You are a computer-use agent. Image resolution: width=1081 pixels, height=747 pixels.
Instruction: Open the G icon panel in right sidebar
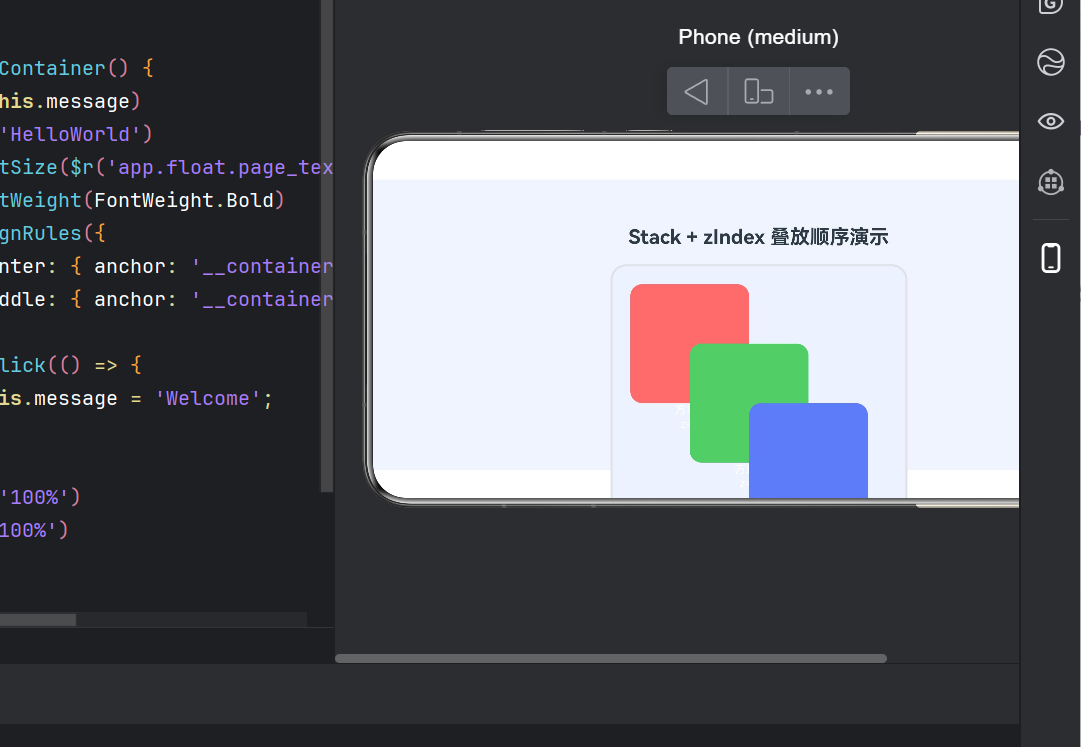coord(1051,6)
